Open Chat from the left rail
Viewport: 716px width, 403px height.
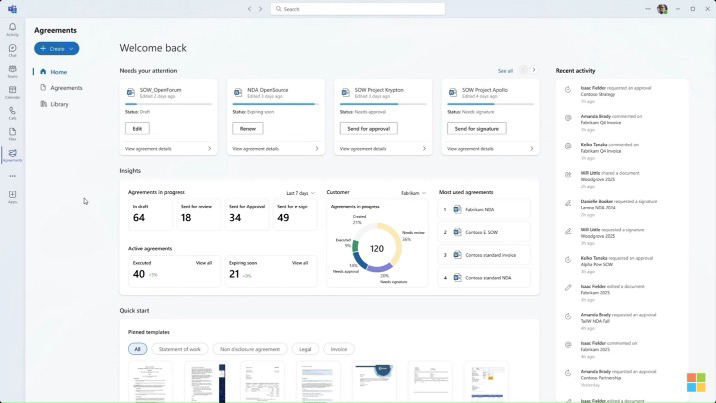click(x=12, y=49)
